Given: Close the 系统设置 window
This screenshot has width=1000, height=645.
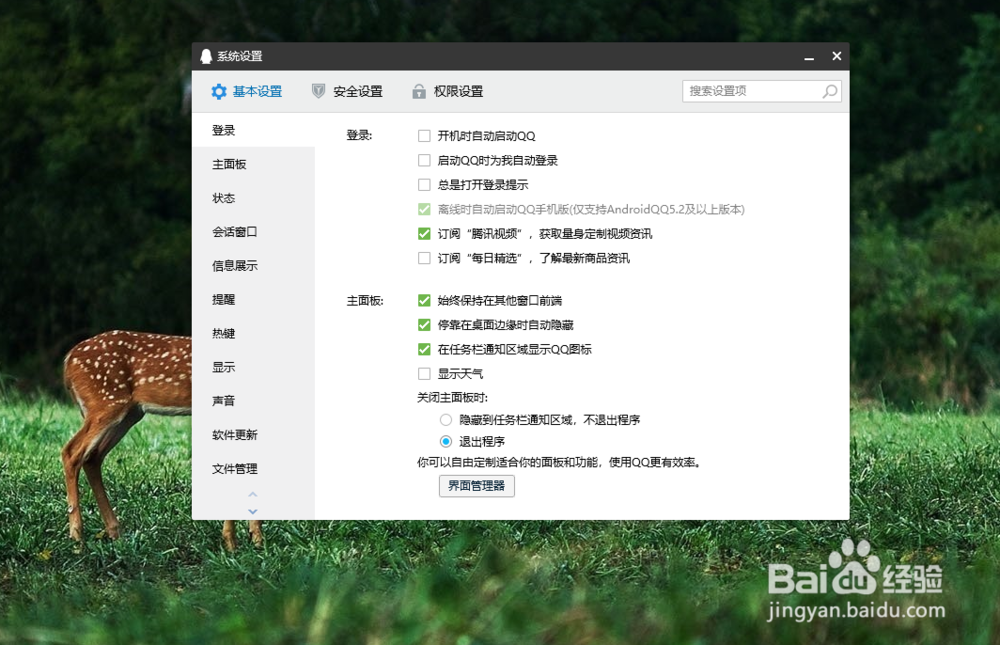Looking at the screenshot, I should (x=837, y=56).
